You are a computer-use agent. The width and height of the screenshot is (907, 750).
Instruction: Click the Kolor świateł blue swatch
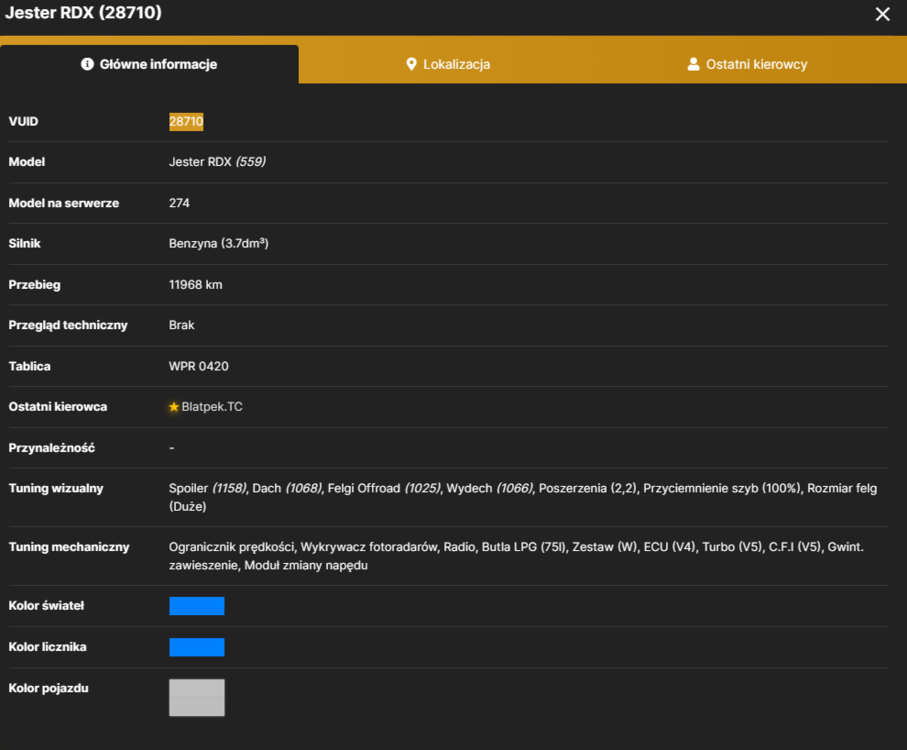click(x=197, y=606)
